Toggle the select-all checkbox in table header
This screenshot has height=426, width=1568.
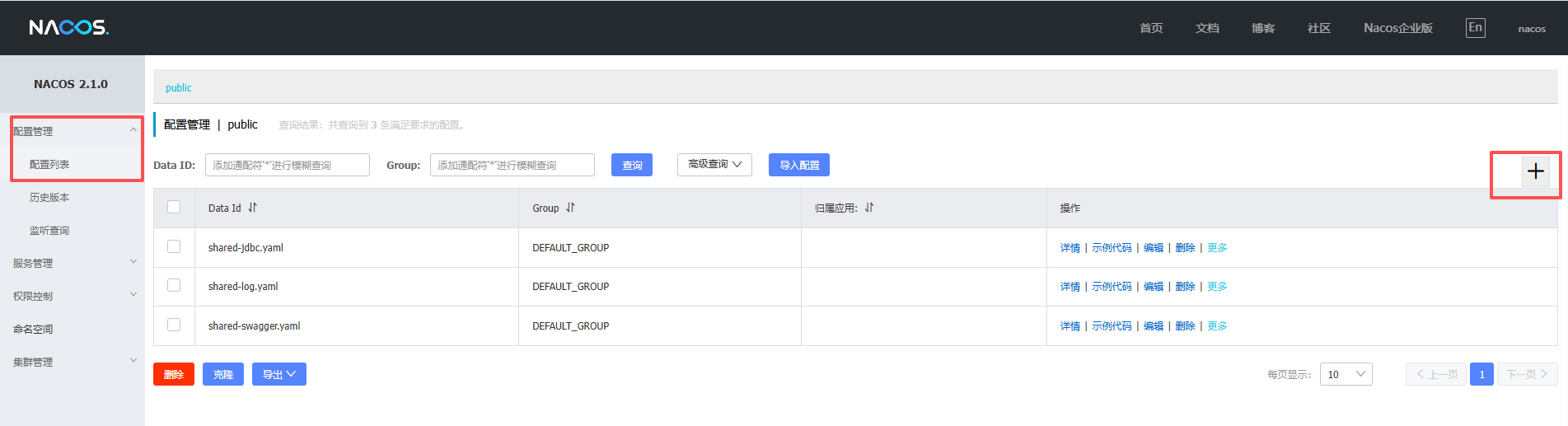click(x=174, y=207)
